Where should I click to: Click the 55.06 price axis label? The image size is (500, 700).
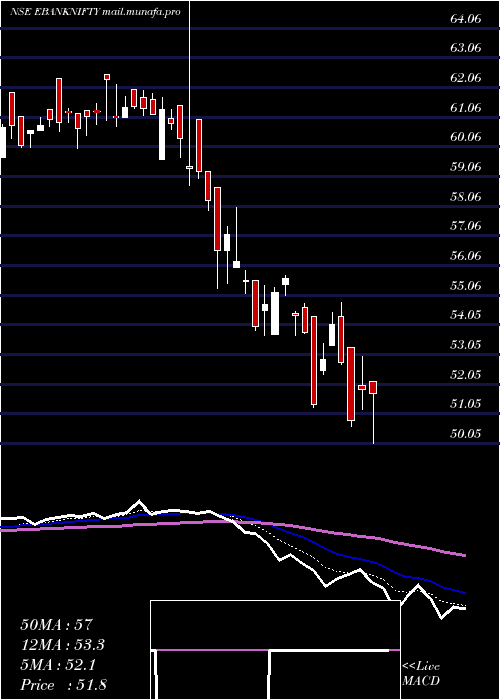click(467, 285)
